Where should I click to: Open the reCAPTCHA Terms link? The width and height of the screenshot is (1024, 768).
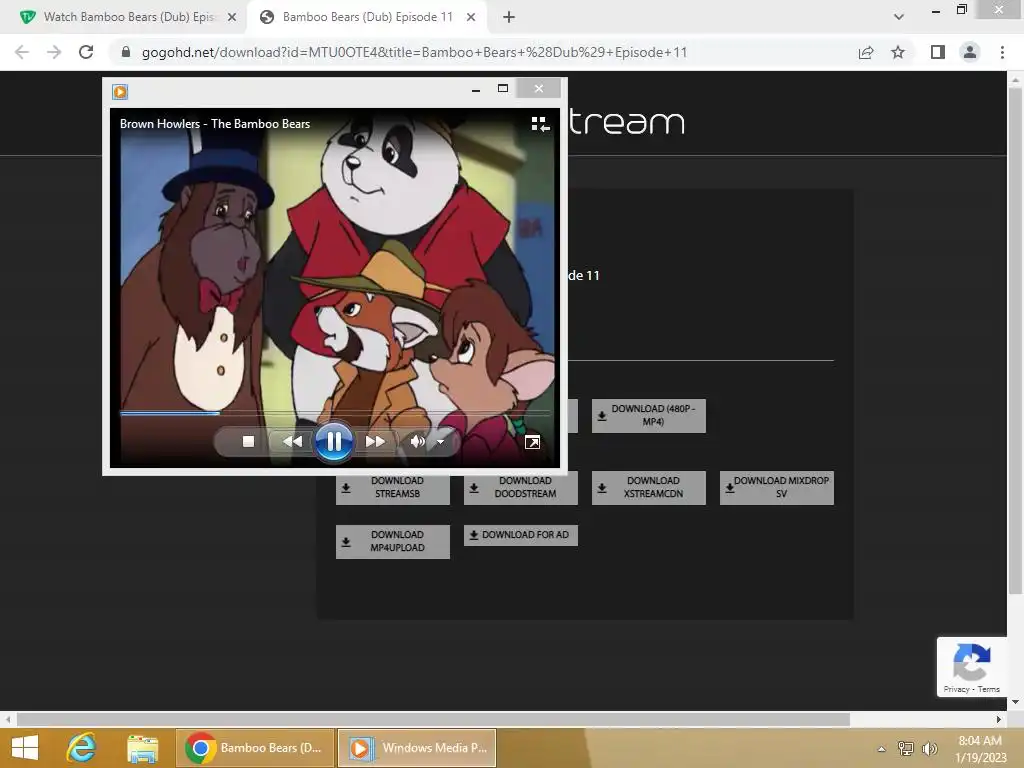tap(989, 689)
